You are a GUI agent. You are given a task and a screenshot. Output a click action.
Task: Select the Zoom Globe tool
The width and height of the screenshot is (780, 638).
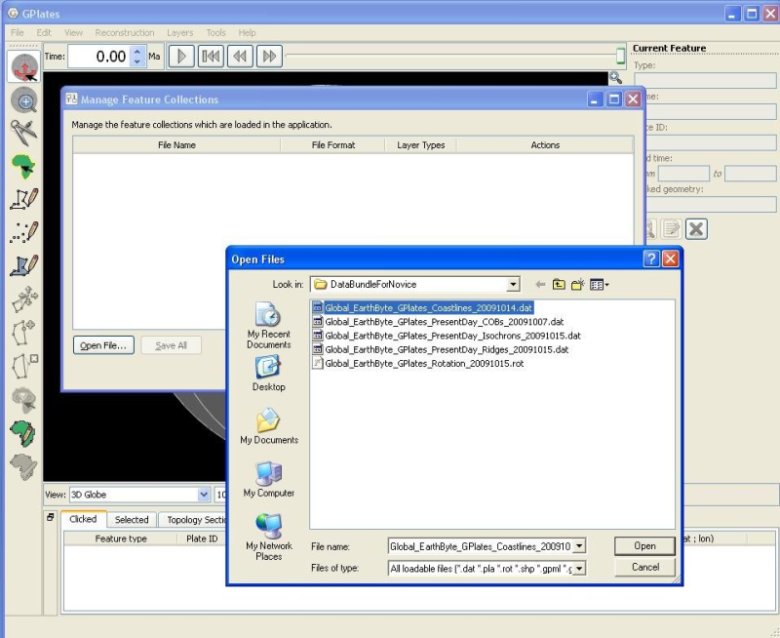[23, 101]
